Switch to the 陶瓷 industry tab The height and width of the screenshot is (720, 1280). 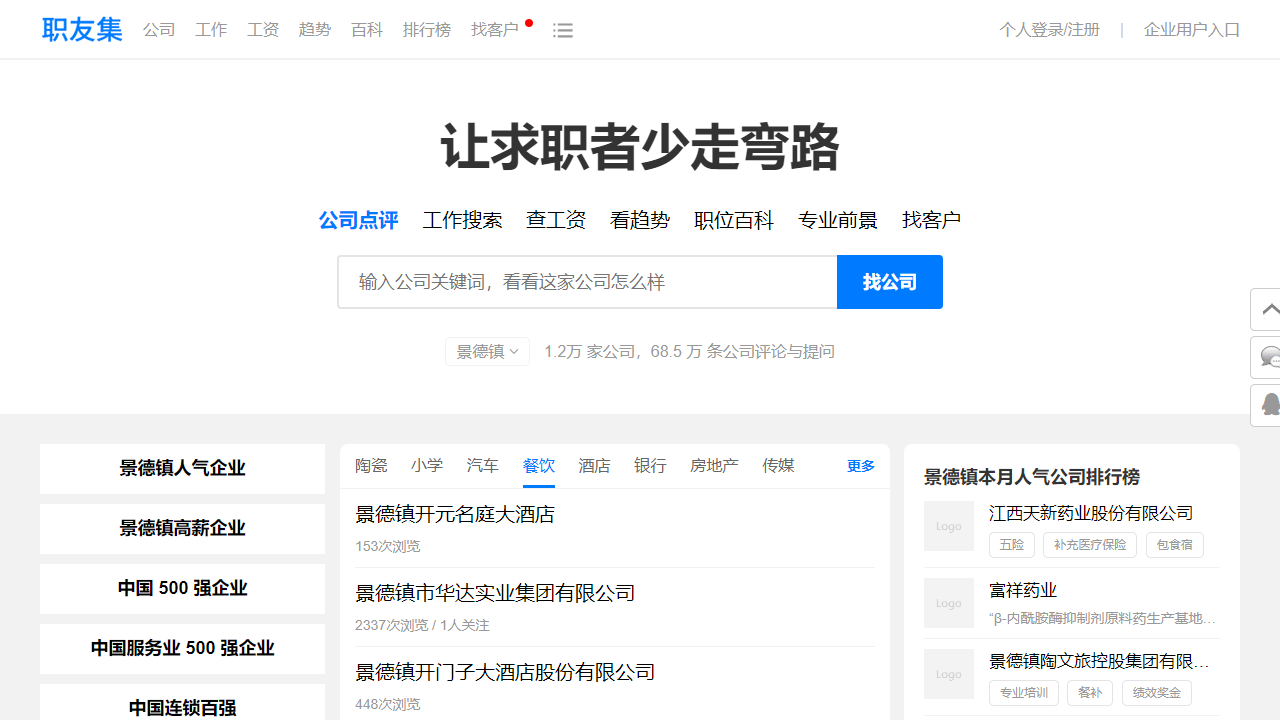pos(371,466)
